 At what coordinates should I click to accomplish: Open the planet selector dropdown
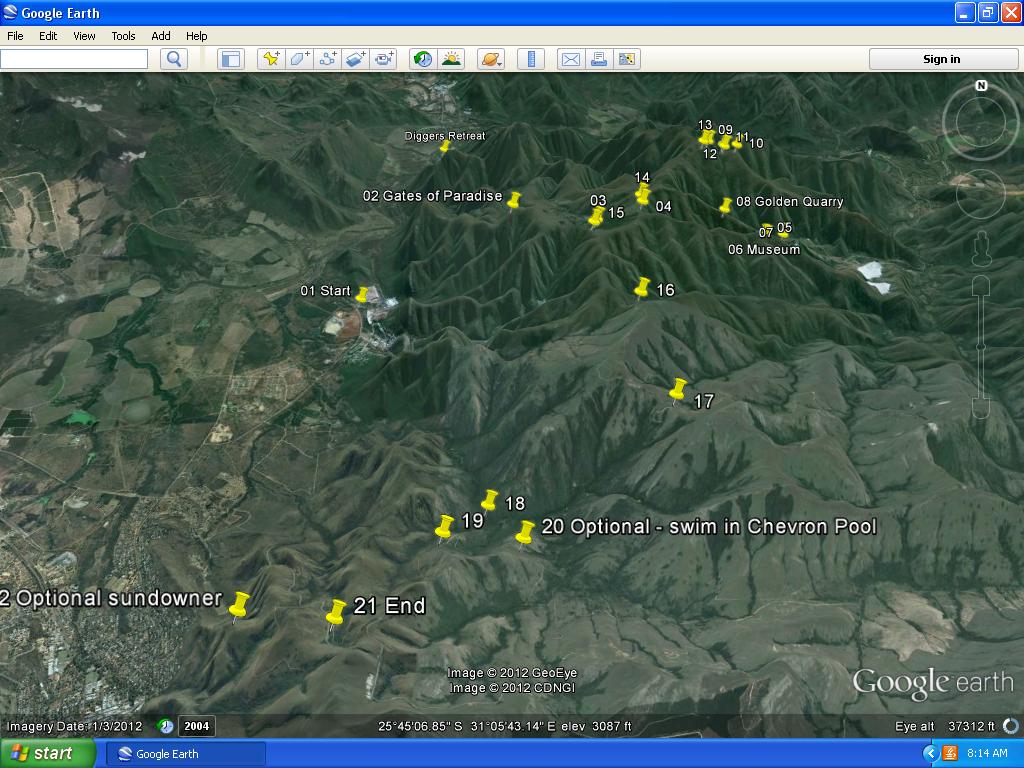[491, 59]
